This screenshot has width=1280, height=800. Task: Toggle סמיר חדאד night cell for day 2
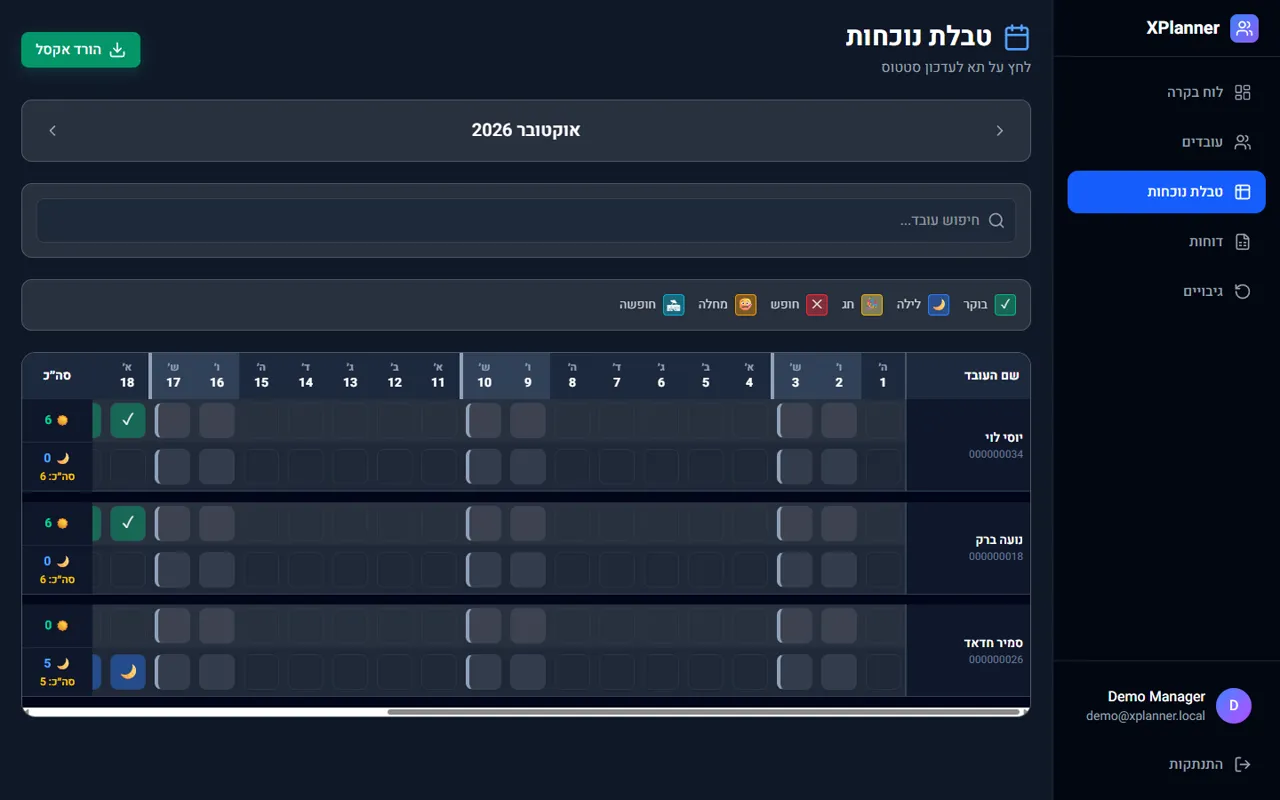[x=839, y=672]
